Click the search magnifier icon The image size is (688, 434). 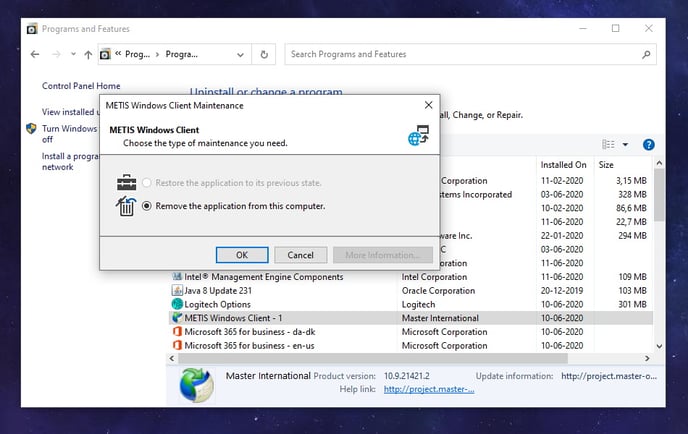coord(646,54)
